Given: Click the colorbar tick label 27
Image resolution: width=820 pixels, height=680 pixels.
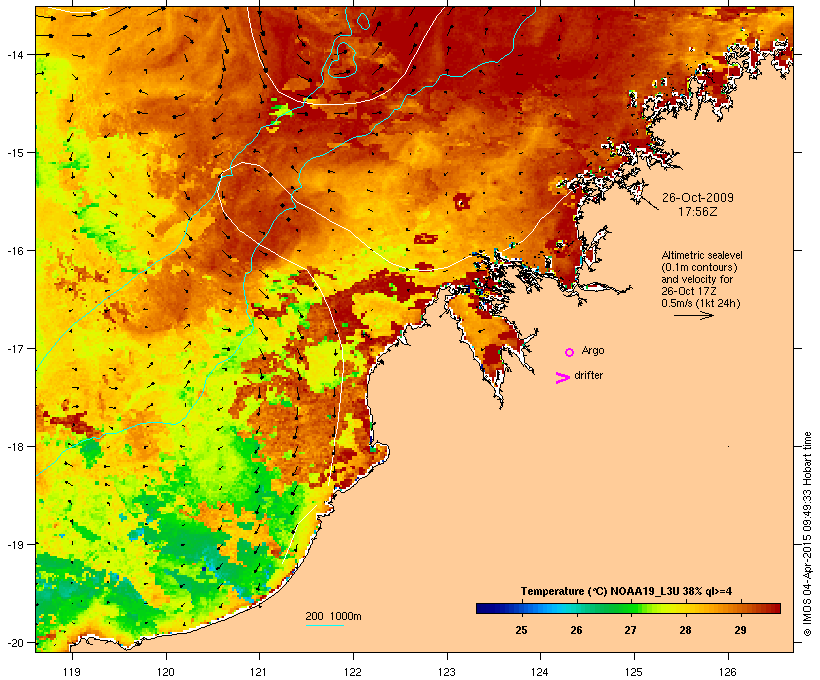Looking at the screenshot, I should 630,630.
